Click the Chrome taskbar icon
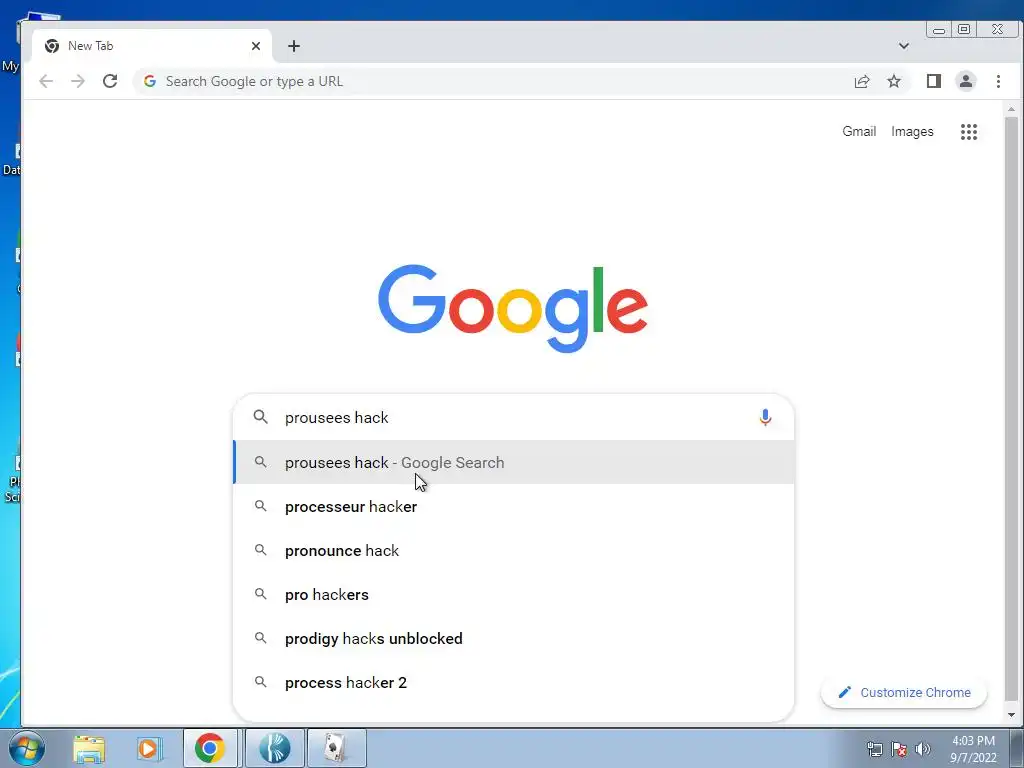 (210, 748)
